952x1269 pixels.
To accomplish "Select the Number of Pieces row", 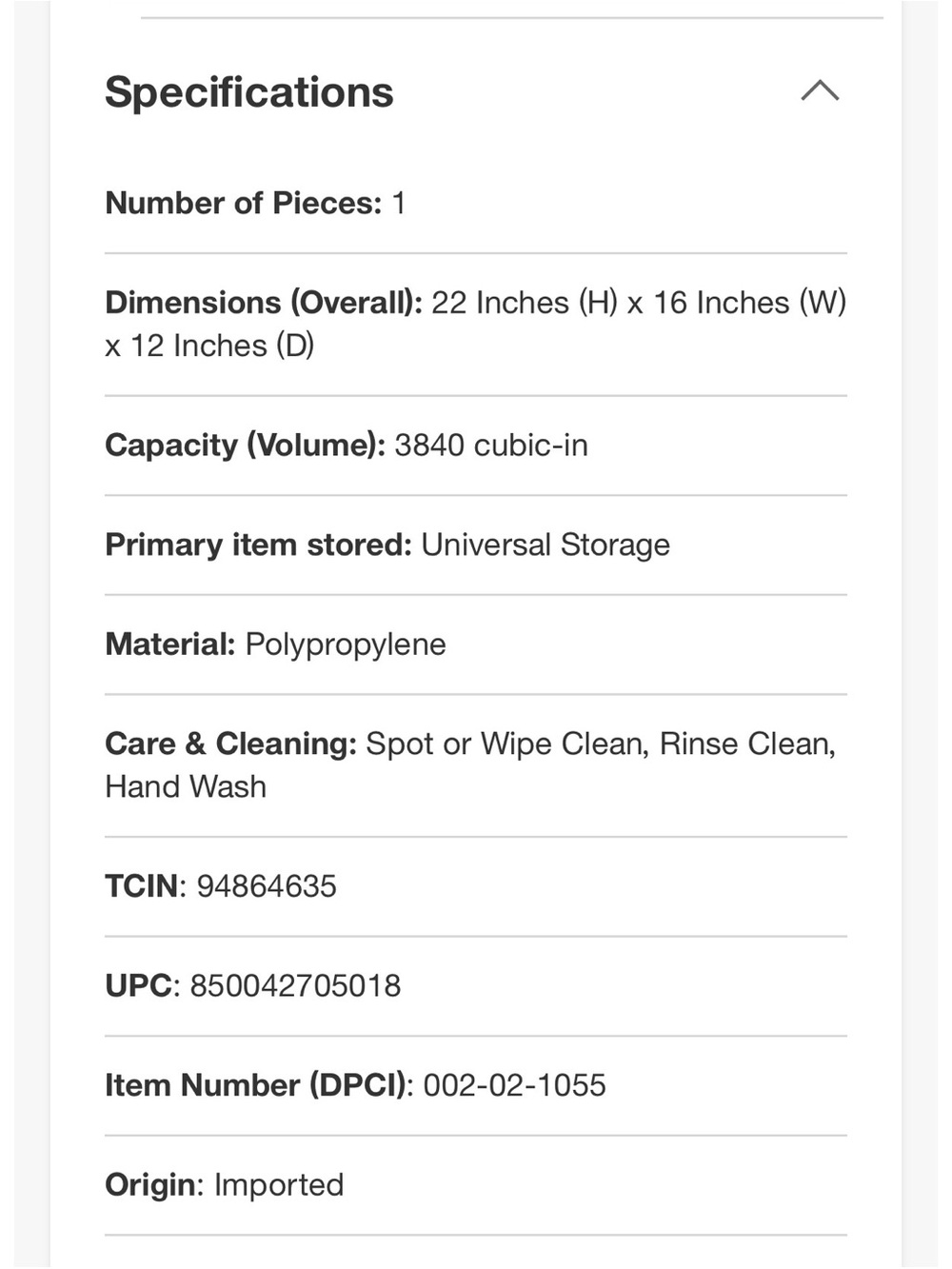I will (476, 203).
